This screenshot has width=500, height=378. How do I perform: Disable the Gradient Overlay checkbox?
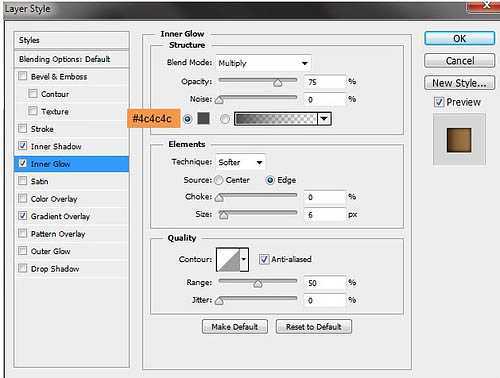click(x=22, y=216)
